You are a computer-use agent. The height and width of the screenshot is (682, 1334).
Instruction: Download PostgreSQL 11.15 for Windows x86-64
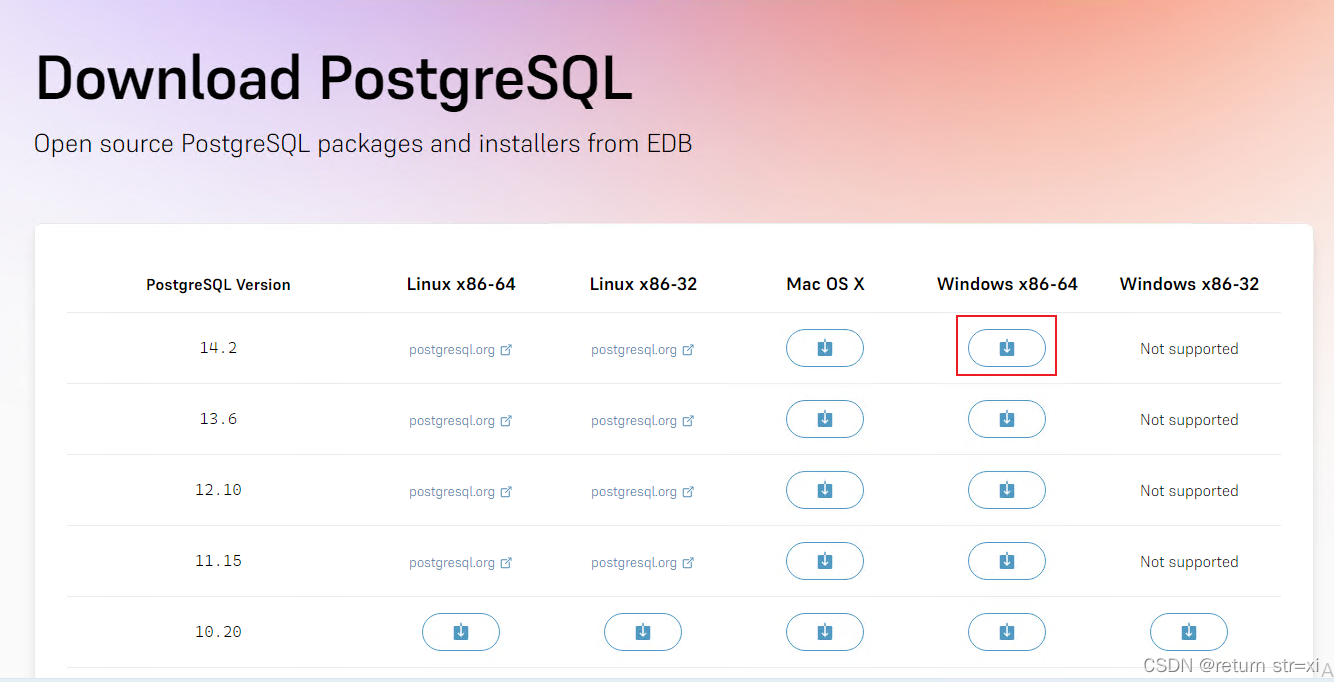(1007, 561)
